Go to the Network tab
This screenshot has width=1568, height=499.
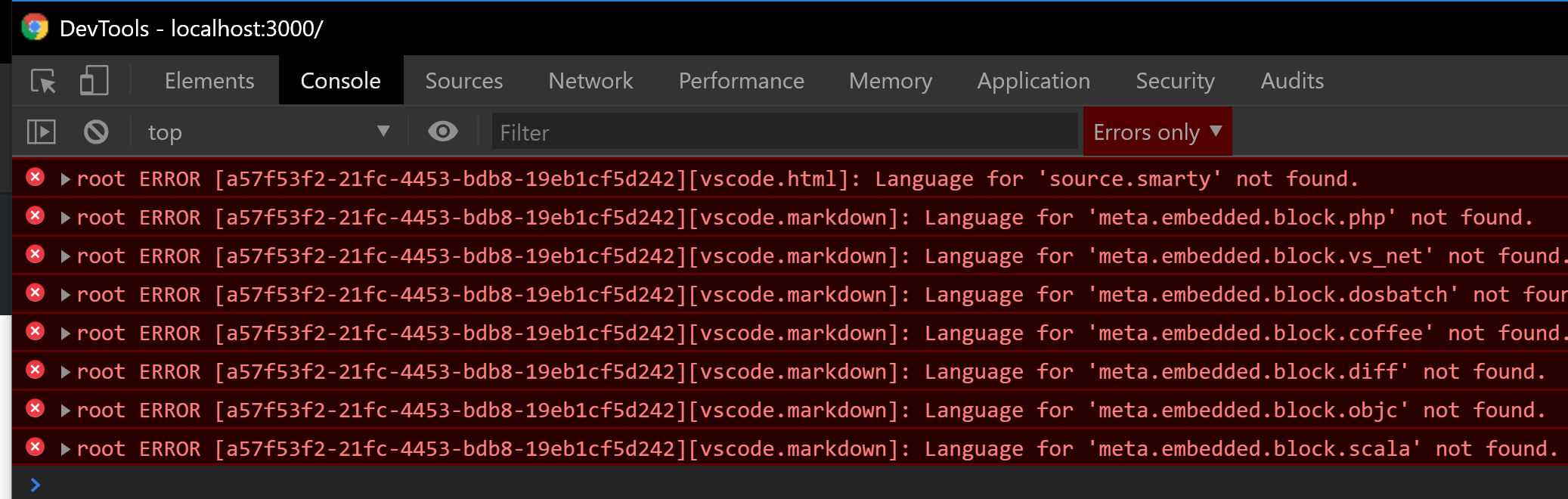tap(590, 81)
